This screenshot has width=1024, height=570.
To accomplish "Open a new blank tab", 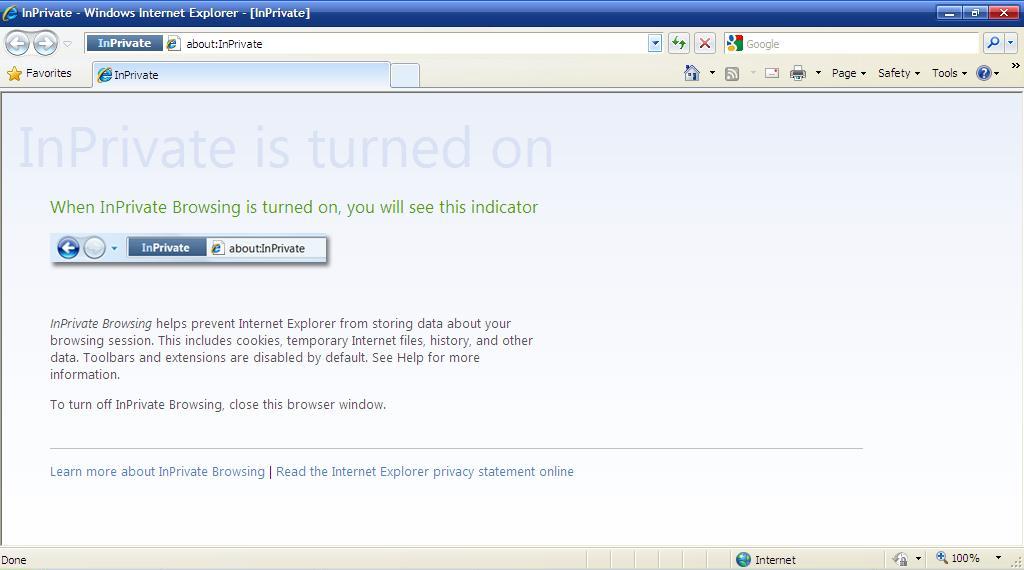I will point(405,76).
